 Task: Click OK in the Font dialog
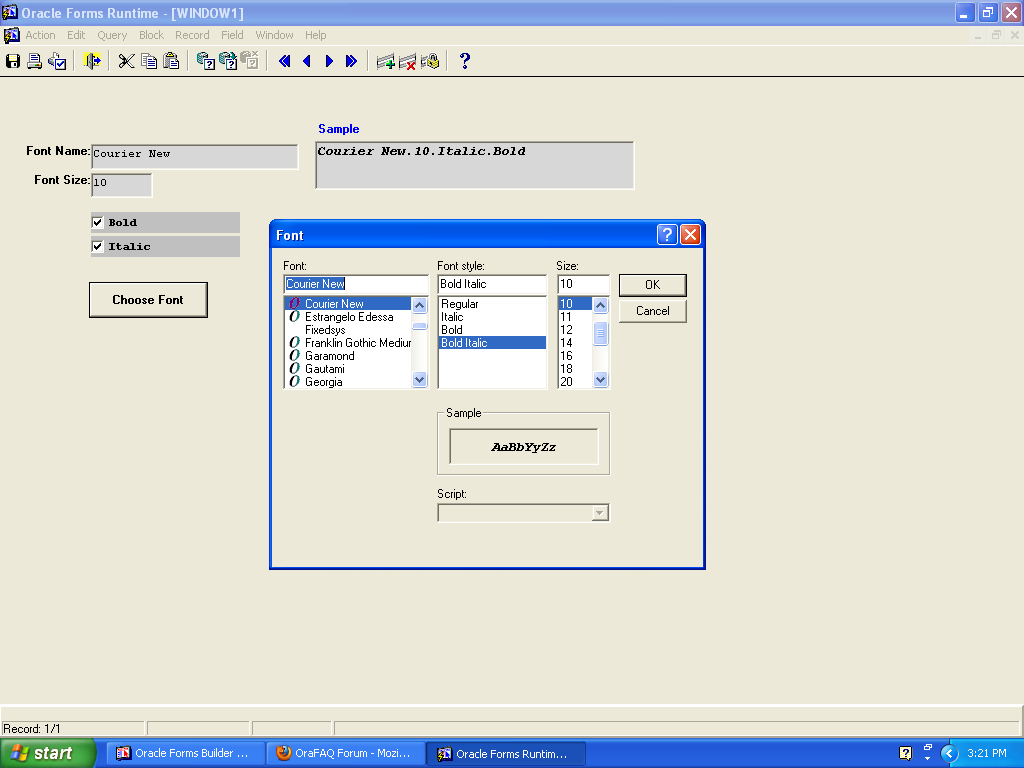click(x=652, y=285)
